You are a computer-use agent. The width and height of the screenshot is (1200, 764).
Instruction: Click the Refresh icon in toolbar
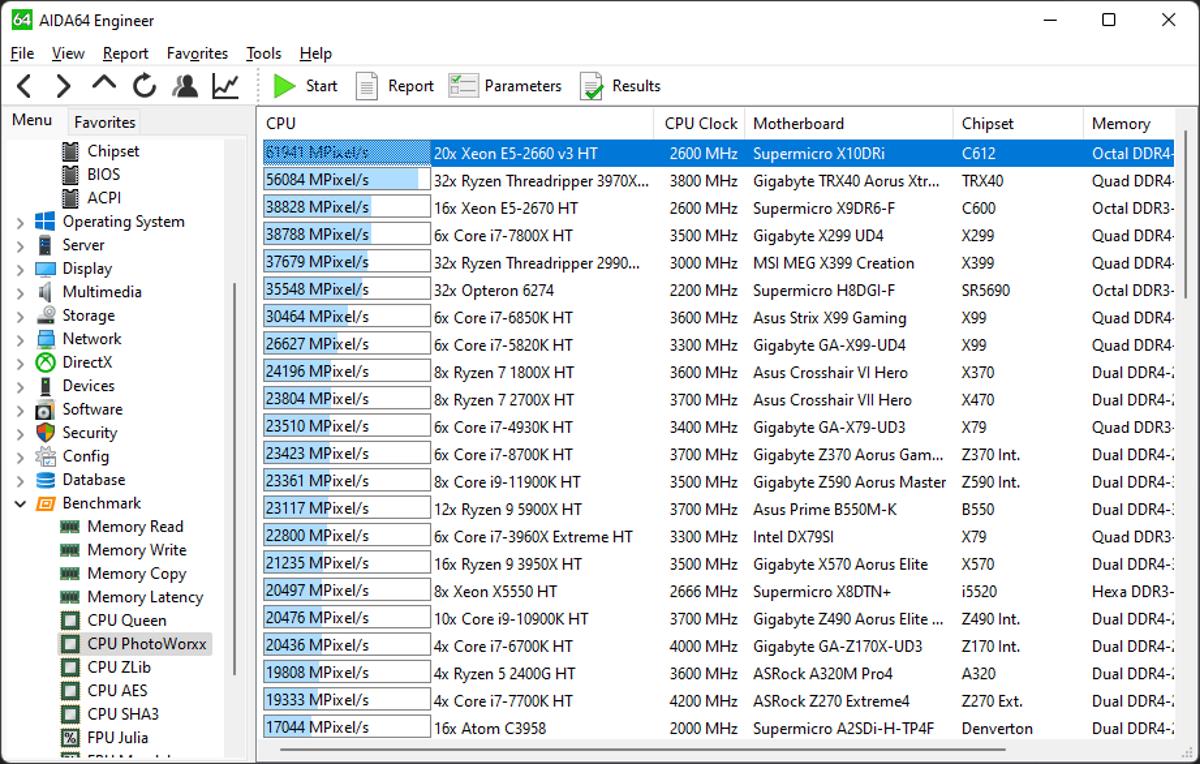point(145,86)
